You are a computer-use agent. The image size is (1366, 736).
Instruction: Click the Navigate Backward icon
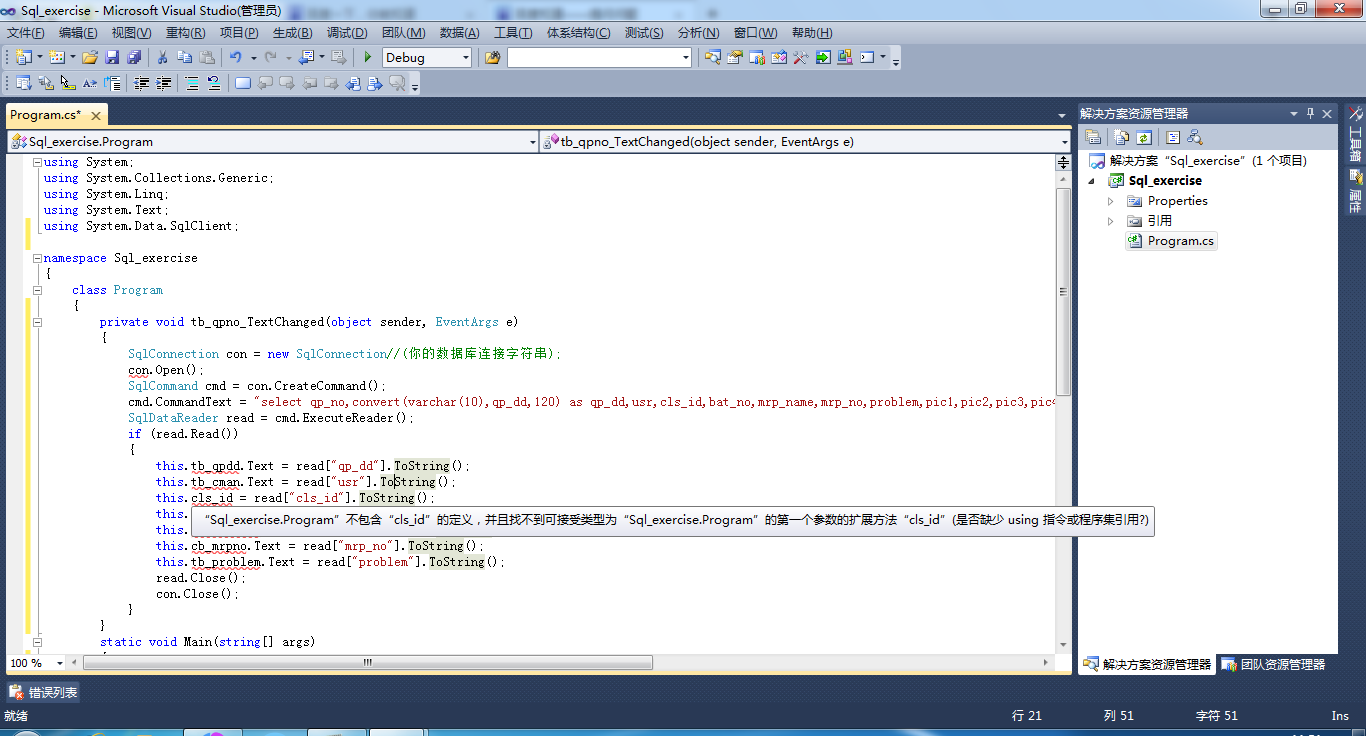click(305, 57)
